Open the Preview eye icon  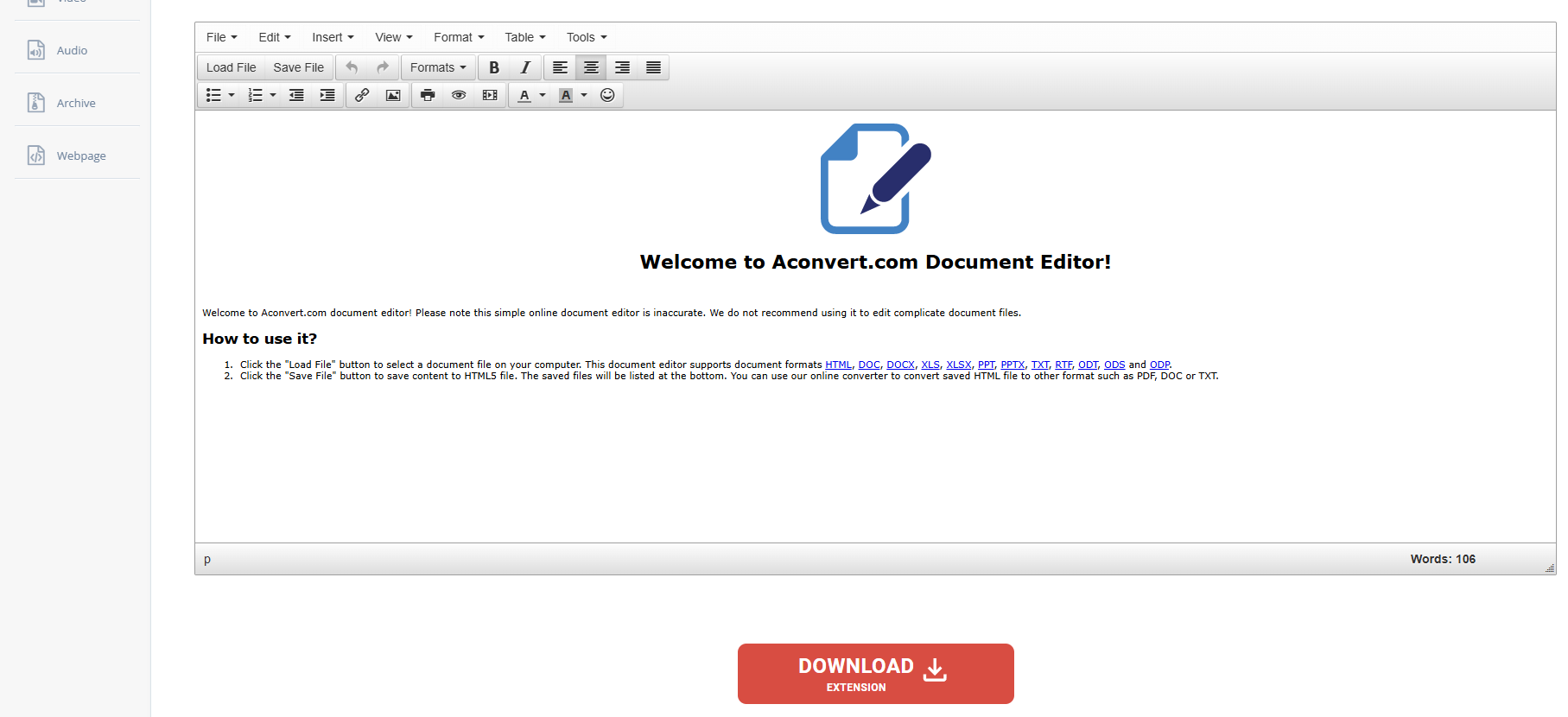459,95
